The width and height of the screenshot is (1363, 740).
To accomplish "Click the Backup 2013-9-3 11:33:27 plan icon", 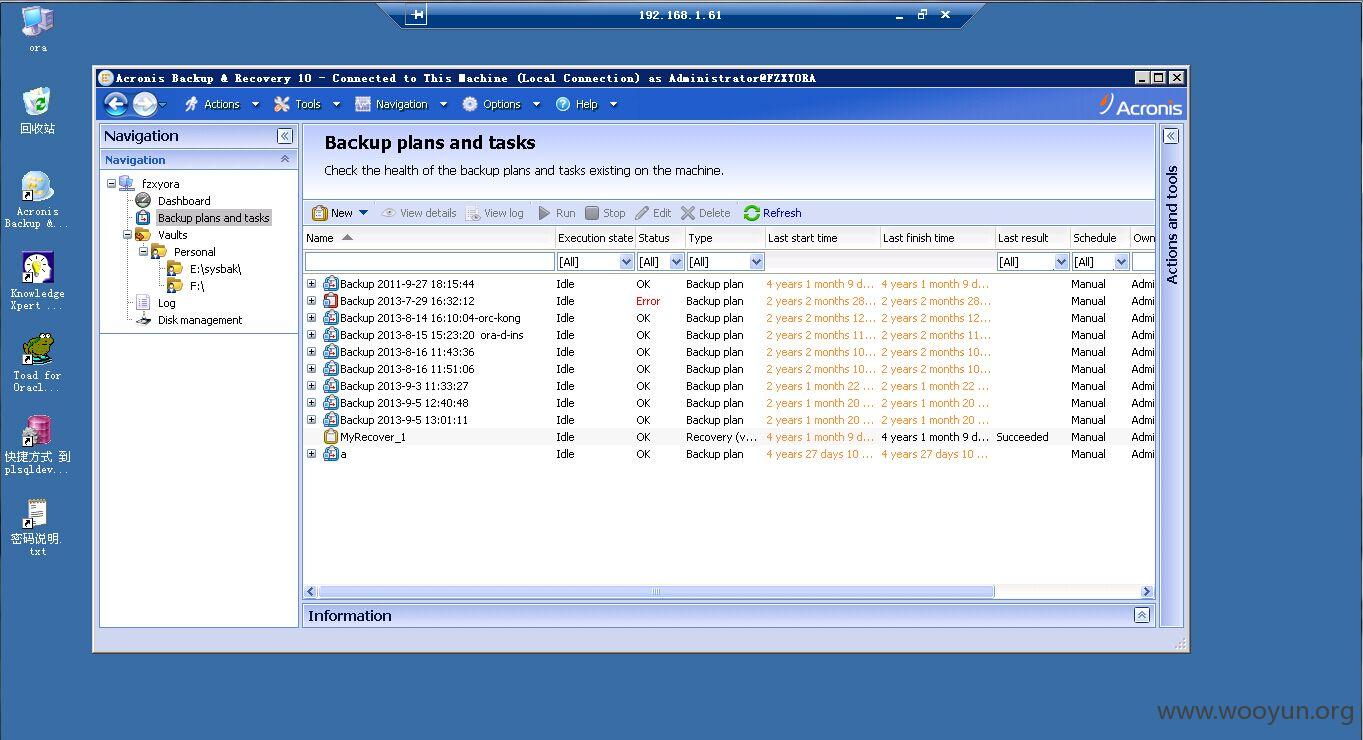I will tap(331, 386).
